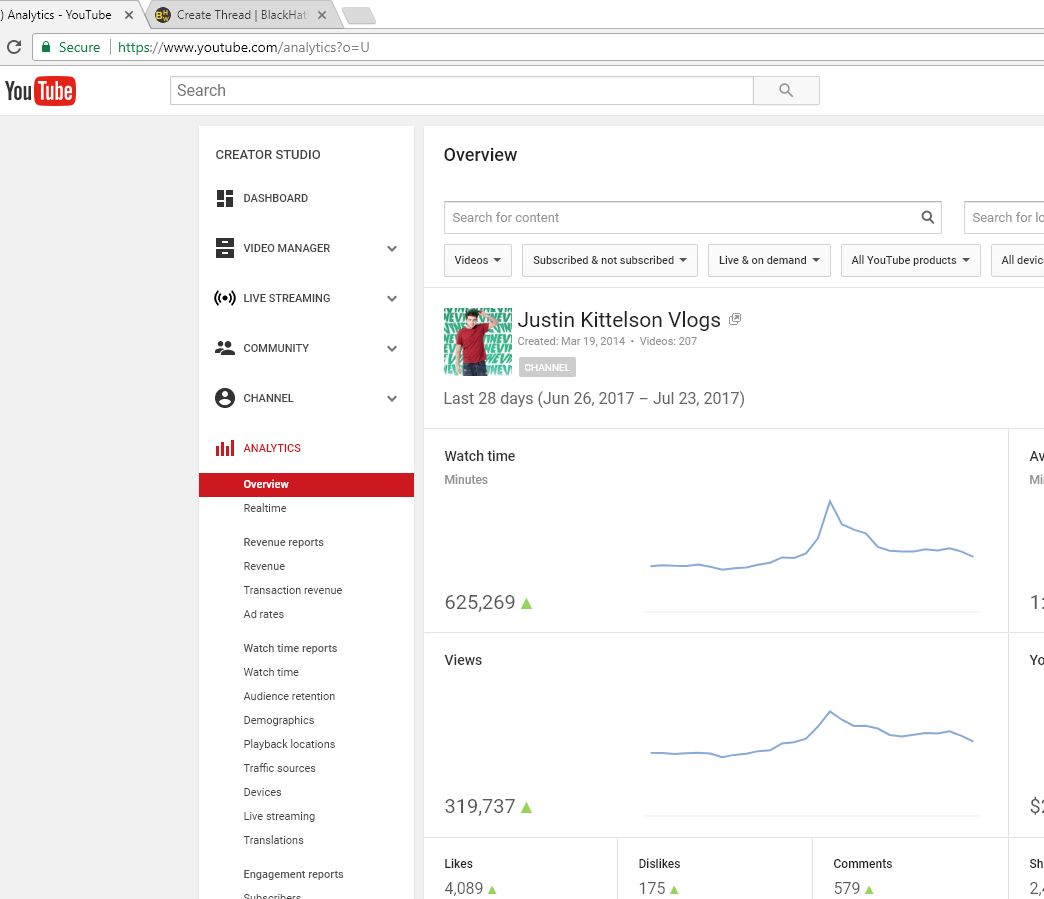This screenshot has height=899, width=1044.
Task: Go to Dashboard in Creator Studio
Action: coord(276,198)
